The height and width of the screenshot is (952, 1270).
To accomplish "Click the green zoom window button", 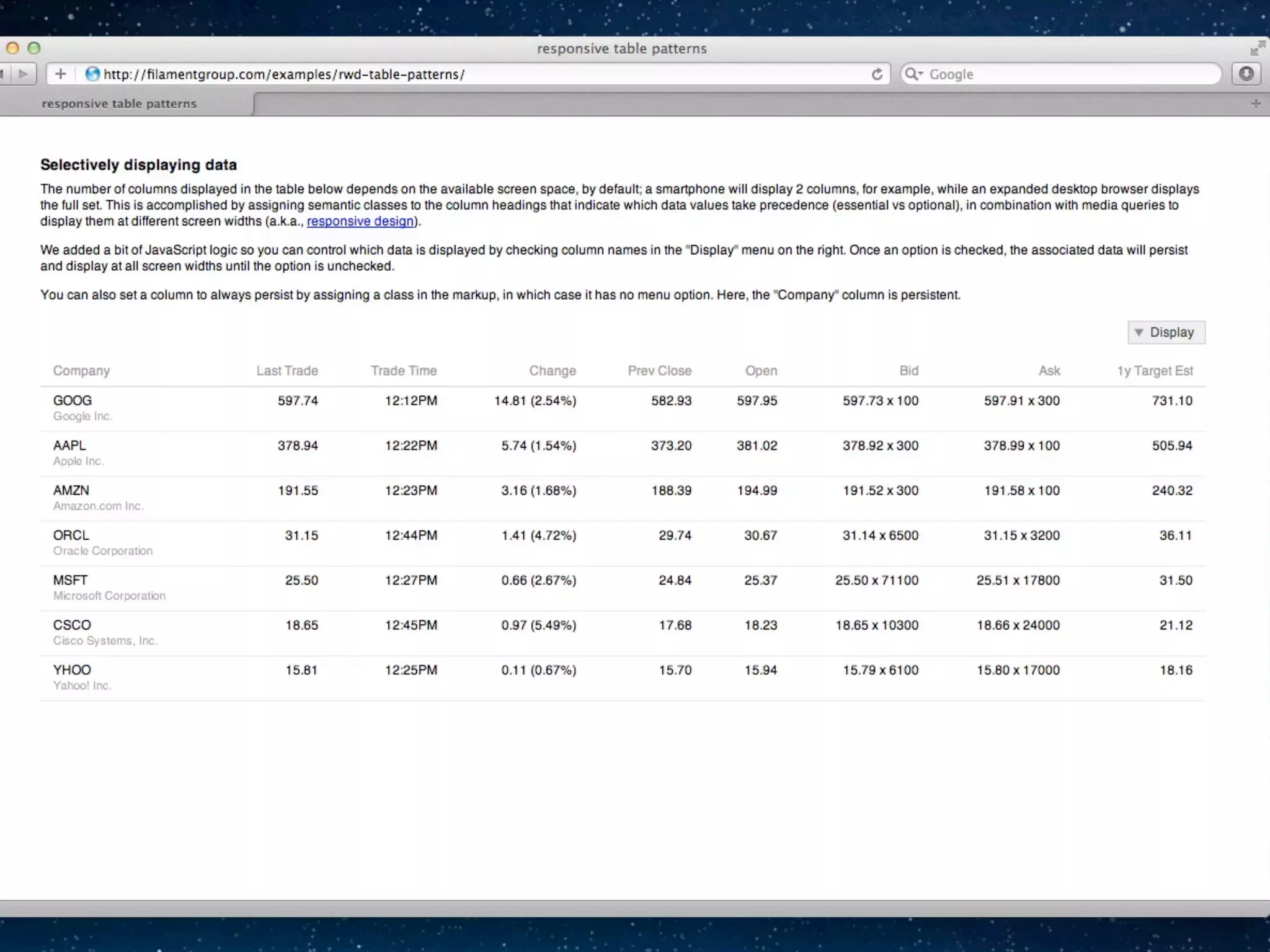I will coord(34,48).
